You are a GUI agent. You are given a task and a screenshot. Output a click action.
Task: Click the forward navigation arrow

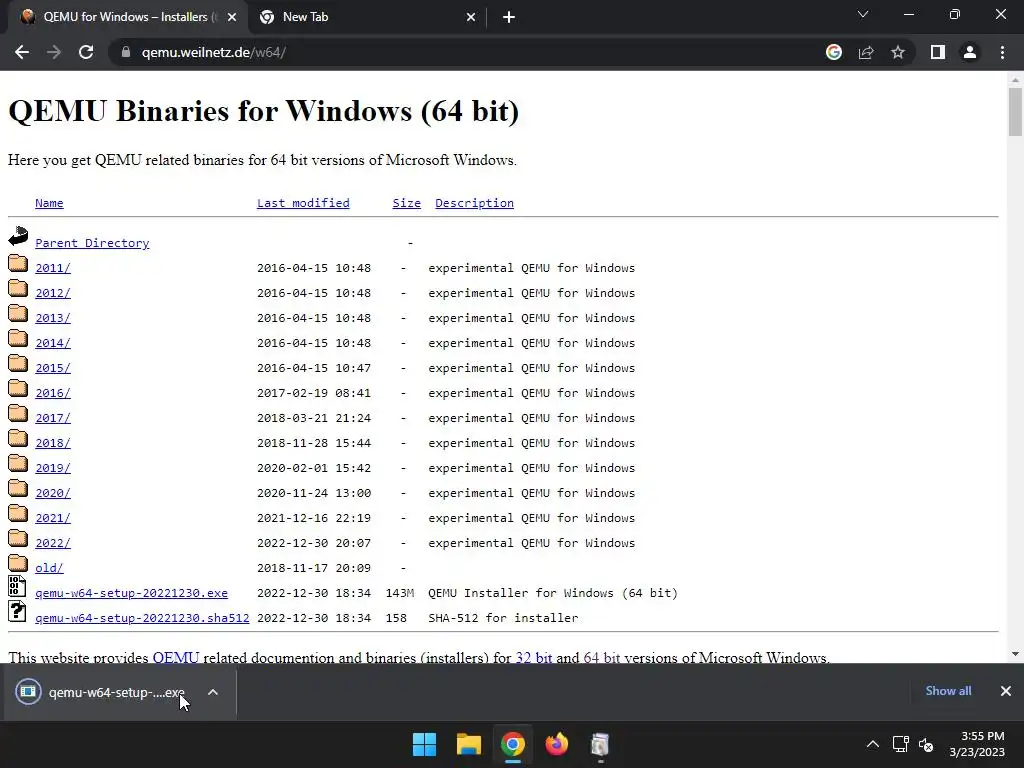click(x=54, y=52)
